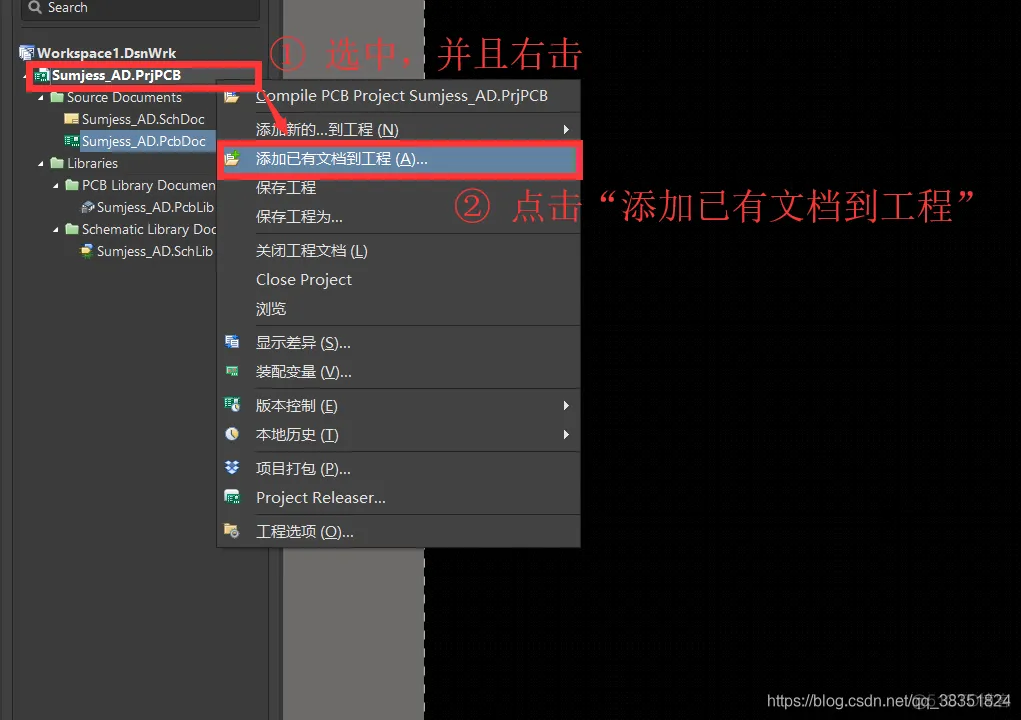Choose 装配变量 (V)... entry
The height and width of the screenshot is (720, 1021).
[x=399, y=372]
